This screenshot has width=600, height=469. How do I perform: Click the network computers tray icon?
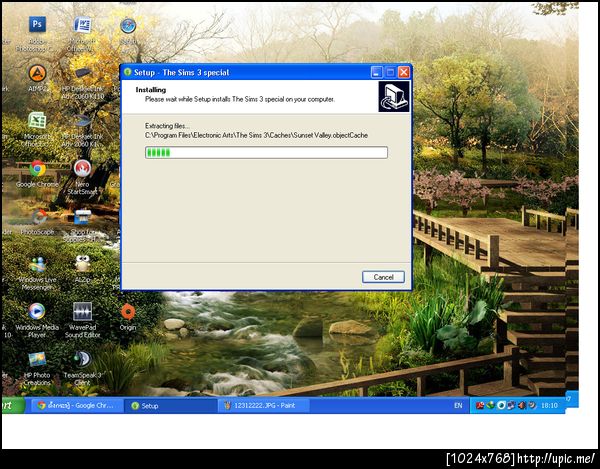(x=511, y=405)
